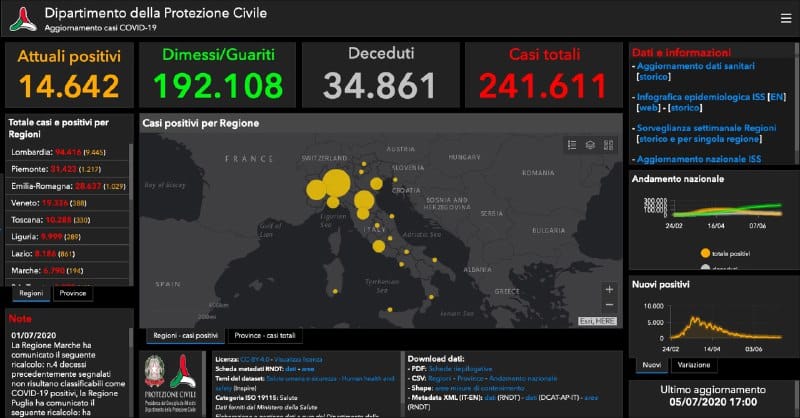Select the largest case bubble over Lombardy
The width and height of the screenshot is (800, 418).
(336, 184)
